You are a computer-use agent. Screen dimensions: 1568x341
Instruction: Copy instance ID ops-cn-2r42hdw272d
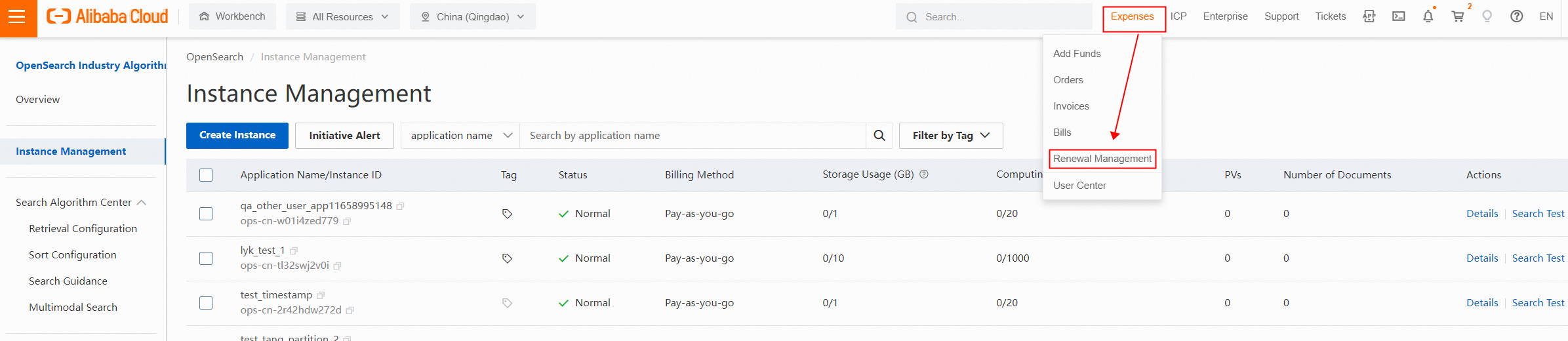(x=350, y=311)
